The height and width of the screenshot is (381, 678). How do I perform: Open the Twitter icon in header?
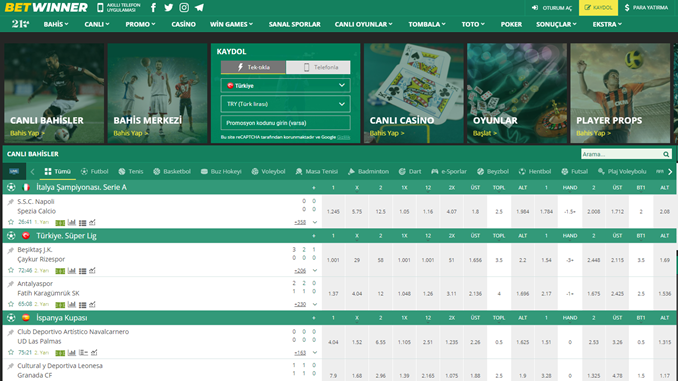tap(169, 8)
